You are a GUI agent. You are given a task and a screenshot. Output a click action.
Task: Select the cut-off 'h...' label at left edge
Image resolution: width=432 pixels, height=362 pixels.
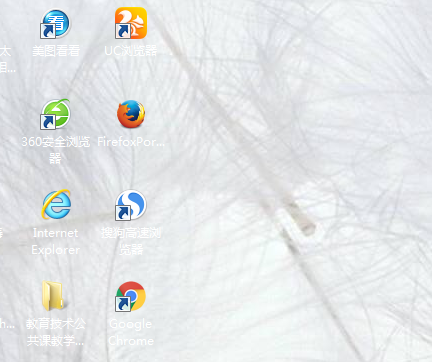click(7, 323)
